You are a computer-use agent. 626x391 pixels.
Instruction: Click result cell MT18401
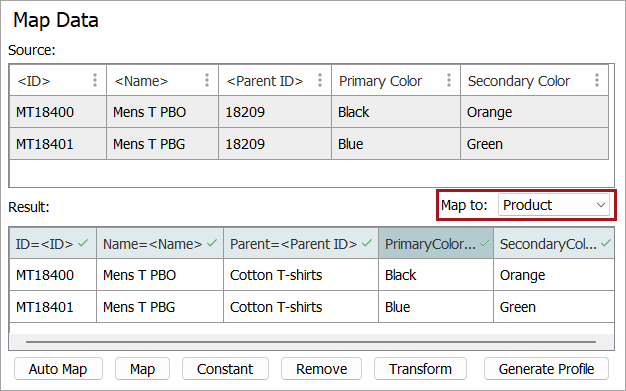(53, 307)
